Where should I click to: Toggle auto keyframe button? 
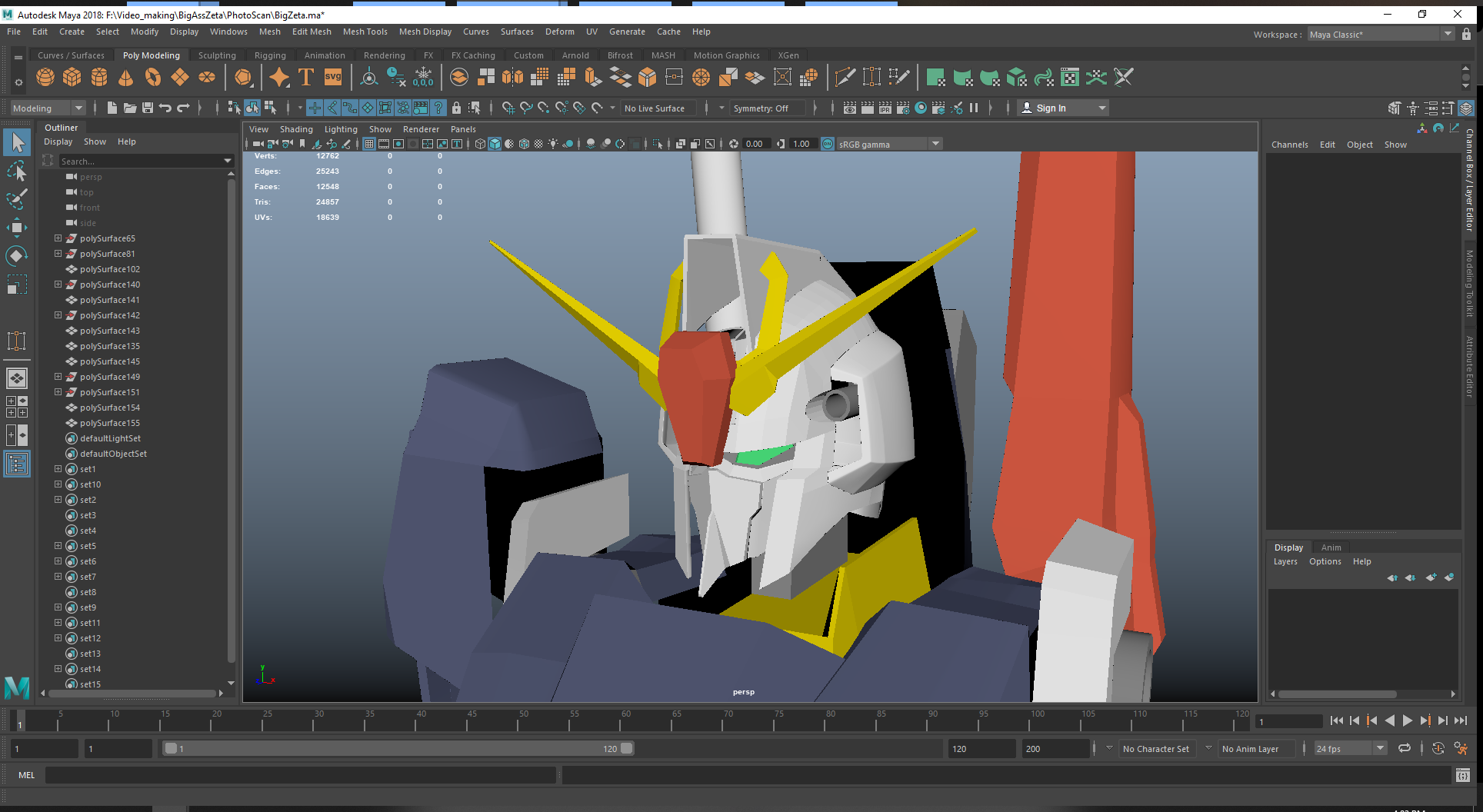pyautogui.click(x=1438, y=748)
